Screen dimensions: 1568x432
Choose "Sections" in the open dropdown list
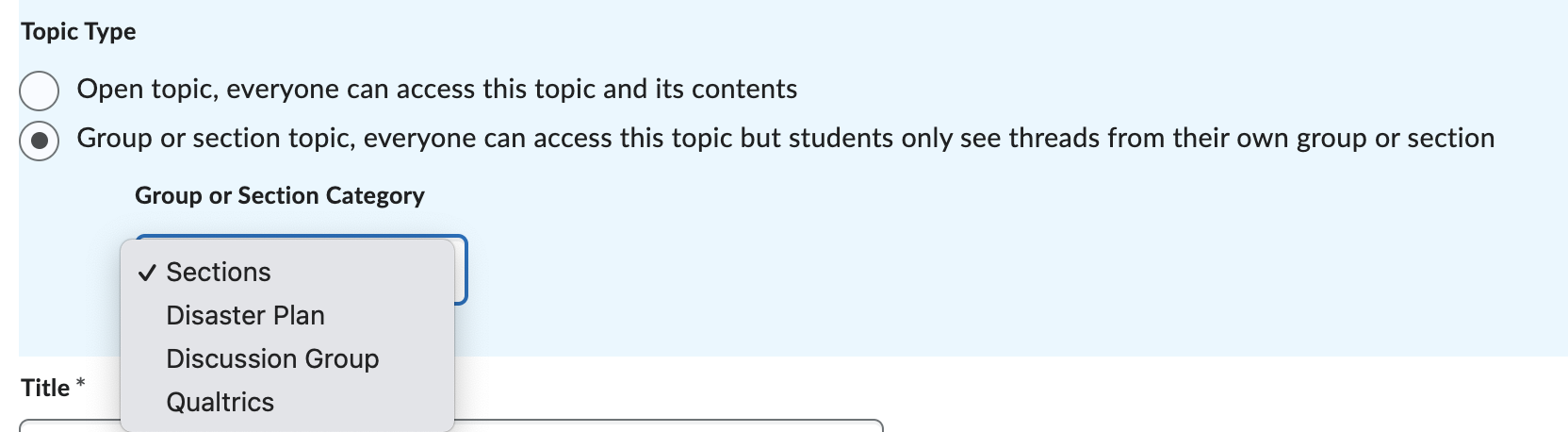click(x=219, y=273)
